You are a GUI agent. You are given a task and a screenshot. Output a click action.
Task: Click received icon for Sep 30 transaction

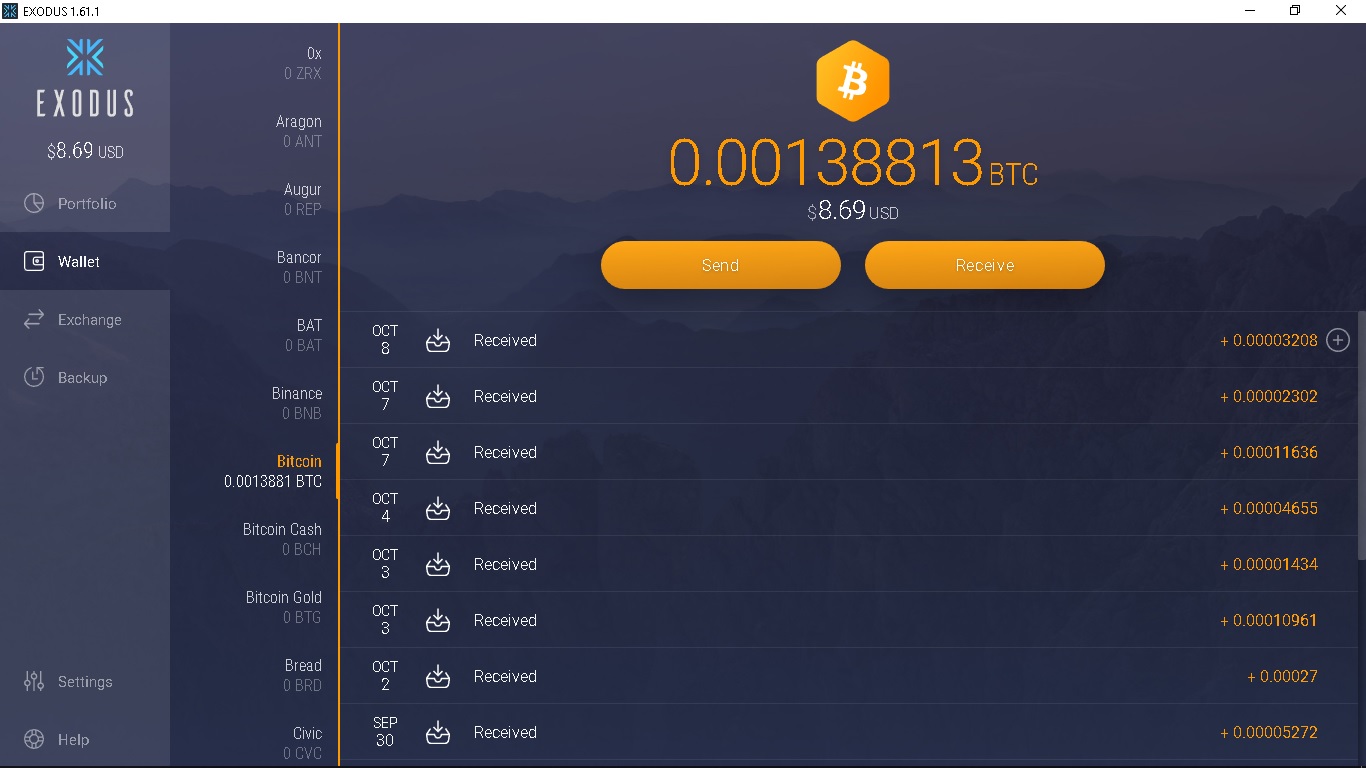438,732
